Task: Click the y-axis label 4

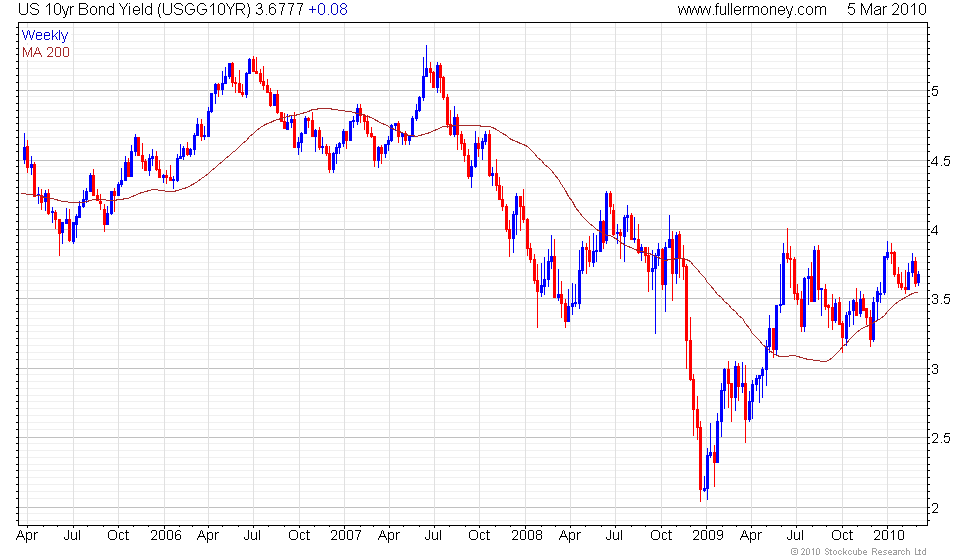Action: [x=935, y=231]
